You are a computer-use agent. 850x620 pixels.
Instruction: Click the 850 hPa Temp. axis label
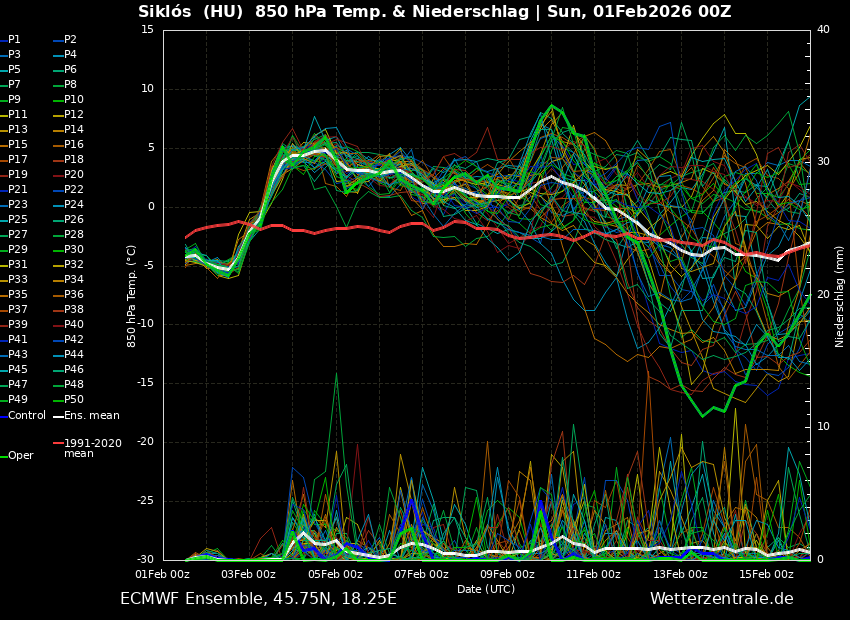coord(132,296)
